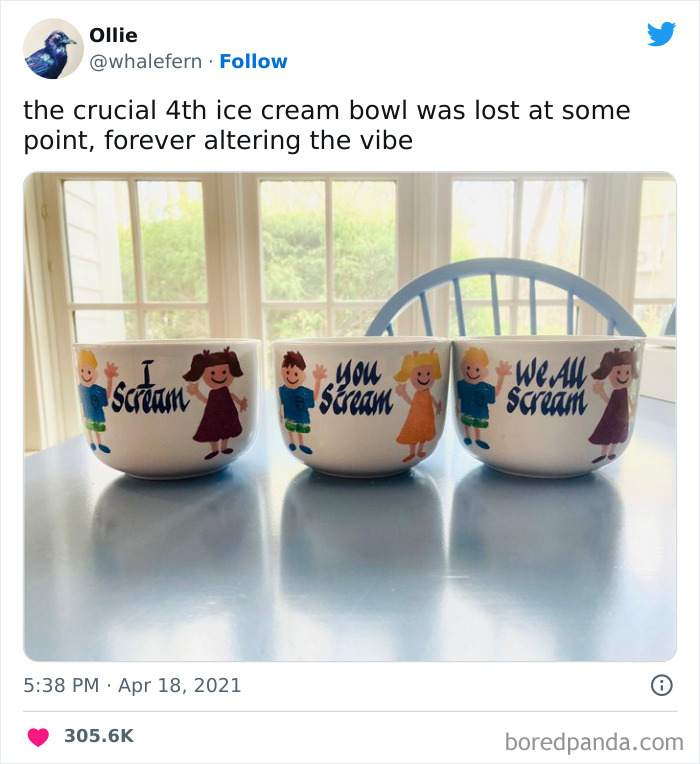Image resolution: width=700 pixels, height=764 pixels.
Task: Click the display name Ollie
Action: (x=112, y=36)
